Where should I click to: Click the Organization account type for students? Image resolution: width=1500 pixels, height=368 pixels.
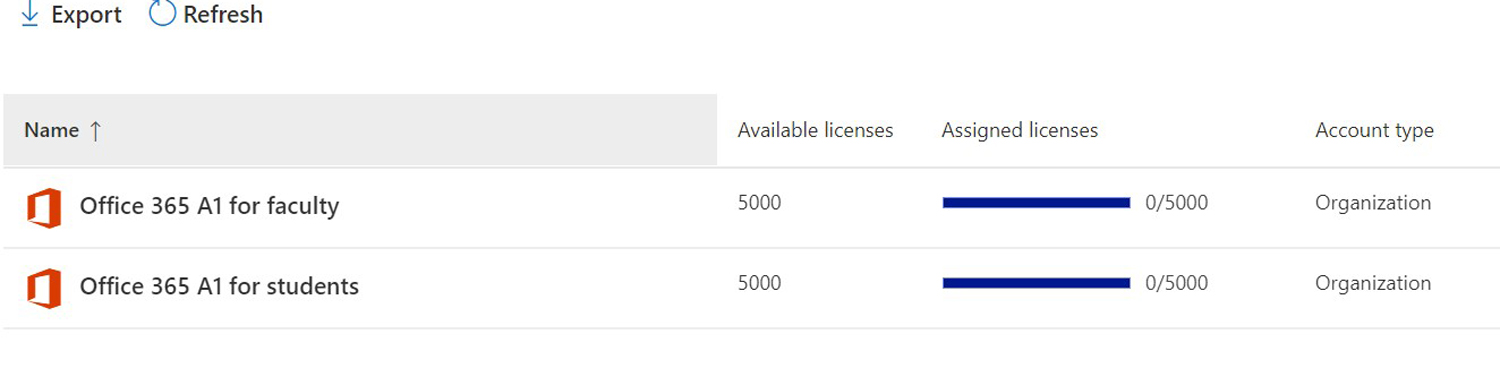[1373, 283]
